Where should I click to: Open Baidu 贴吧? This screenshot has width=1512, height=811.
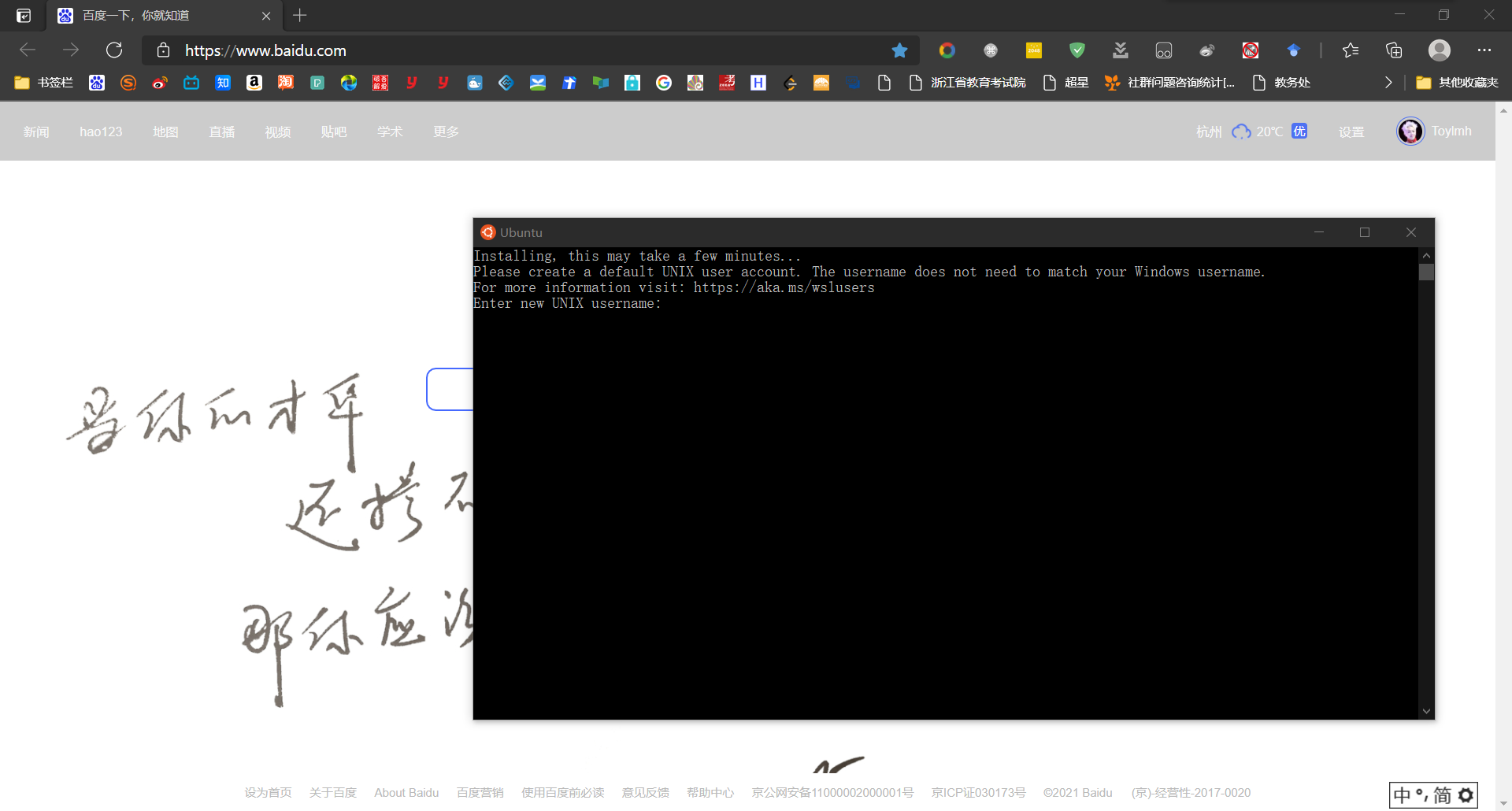pos(334,131)
